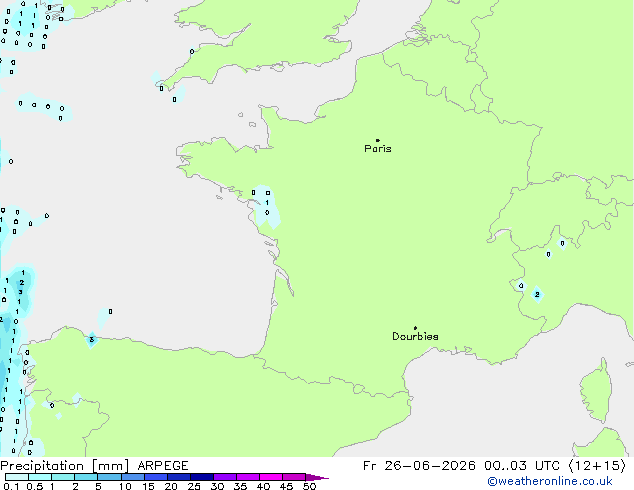This screenshot has width=634, height=490.
Task: Select the 30–35 mm purple legend swatch
Action: click(225, 477)
